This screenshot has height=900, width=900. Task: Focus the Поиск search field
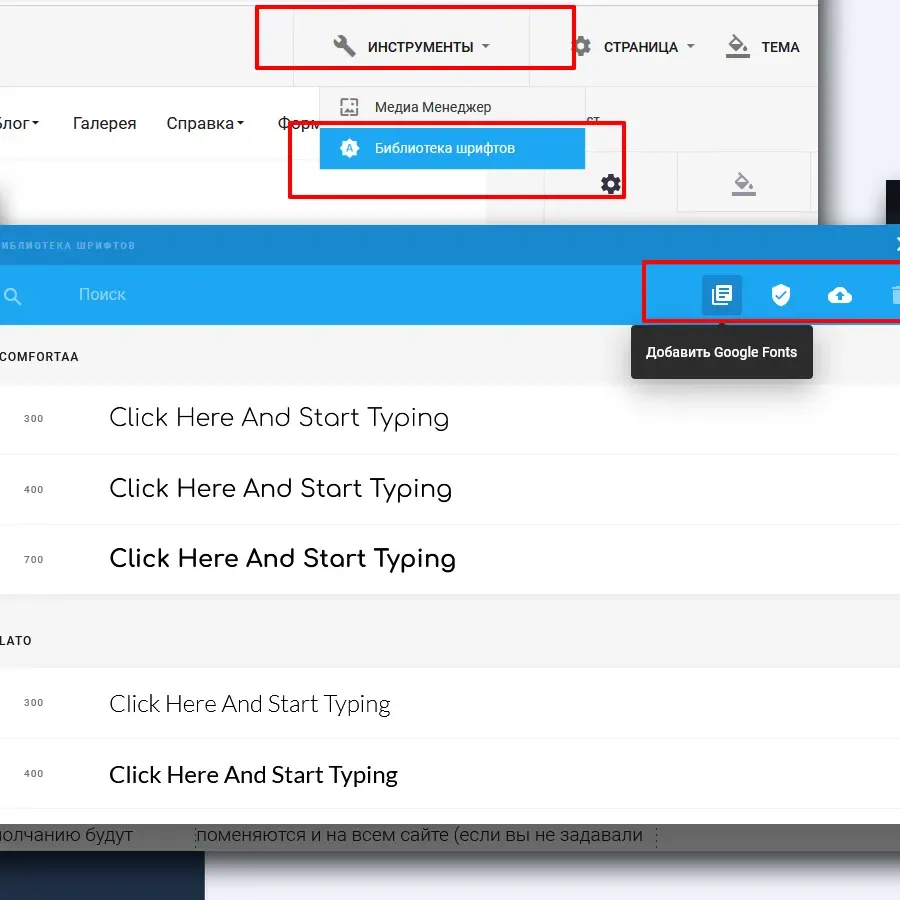[300, 295]
